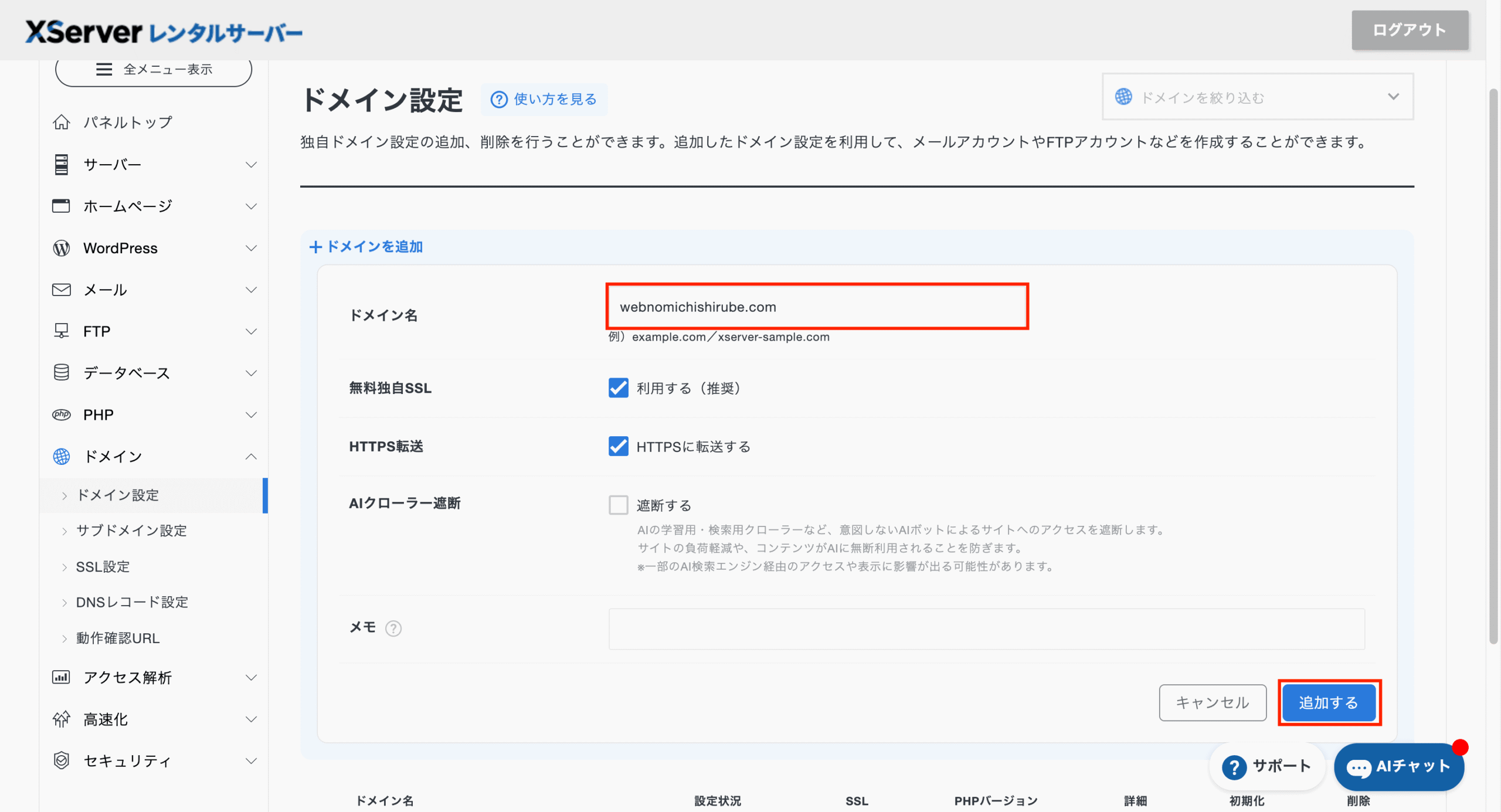1501x812 pixels.
Task: Click the question mark icon next to メモ
Action: click(x=393, y=628)
